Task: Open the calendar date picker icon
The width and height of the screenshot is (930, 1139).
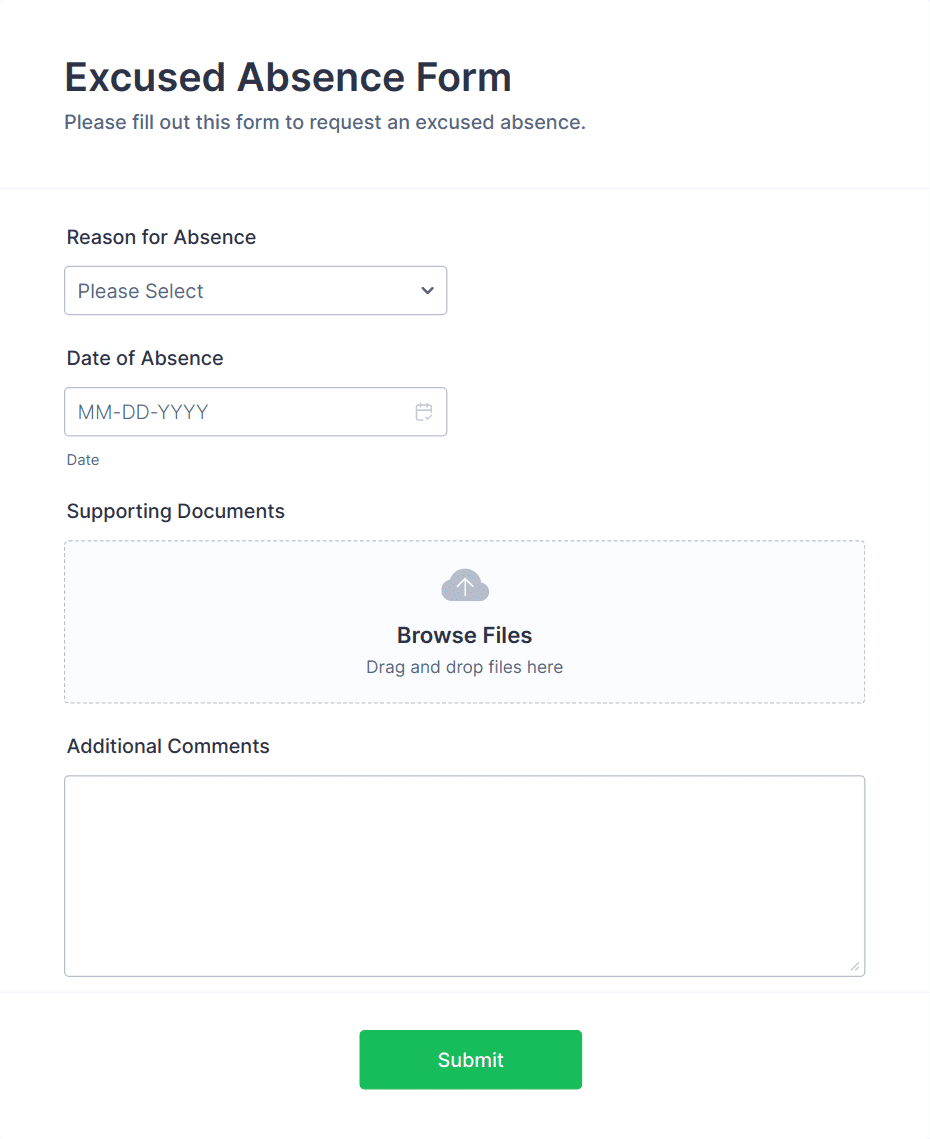Action: 423,412
